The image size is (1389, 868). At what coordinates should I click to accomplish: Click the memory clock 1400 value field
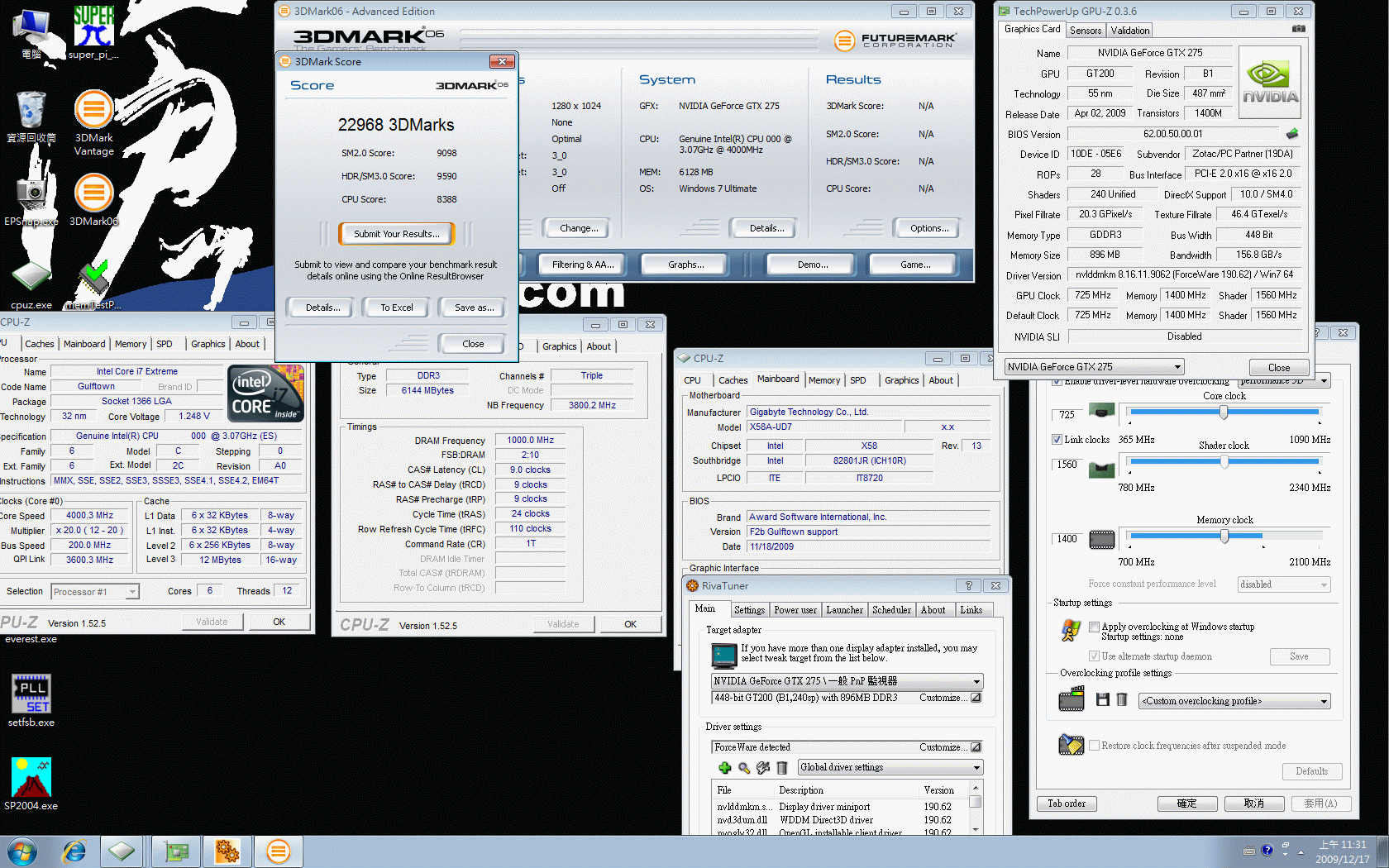pos(1067,539)
